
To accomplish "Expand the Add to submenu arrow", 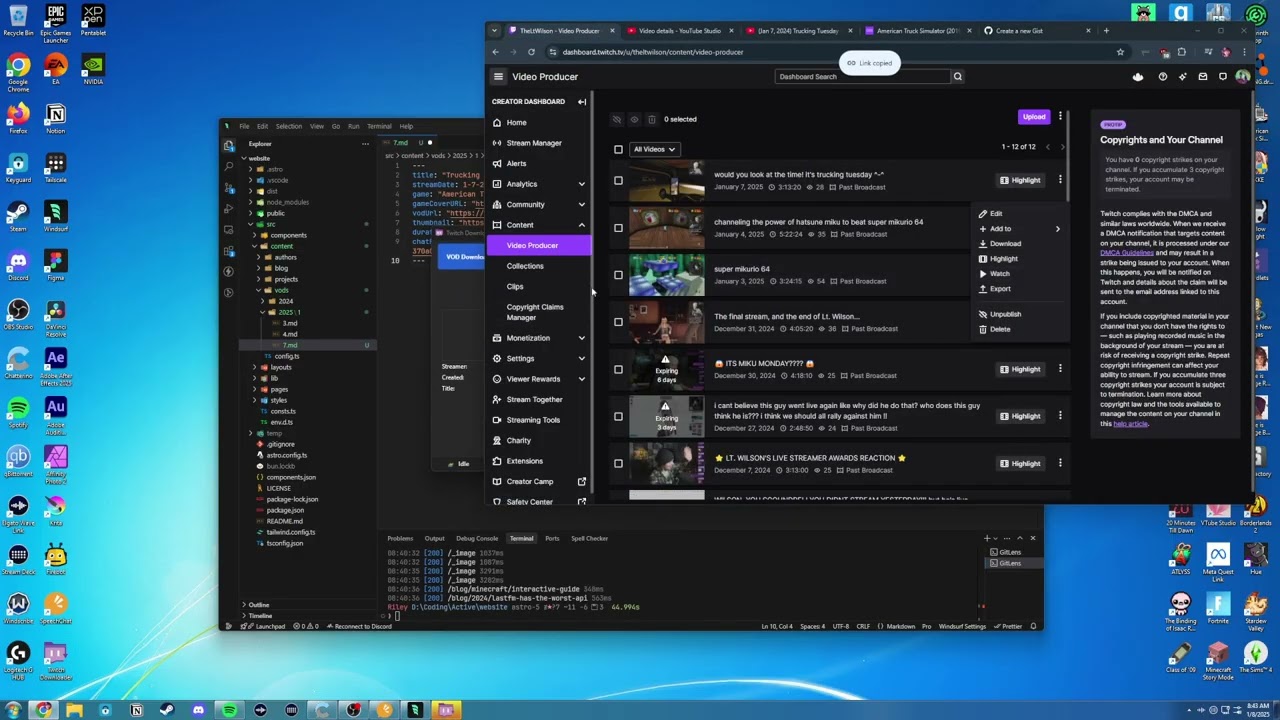I will pos(1057,229).
